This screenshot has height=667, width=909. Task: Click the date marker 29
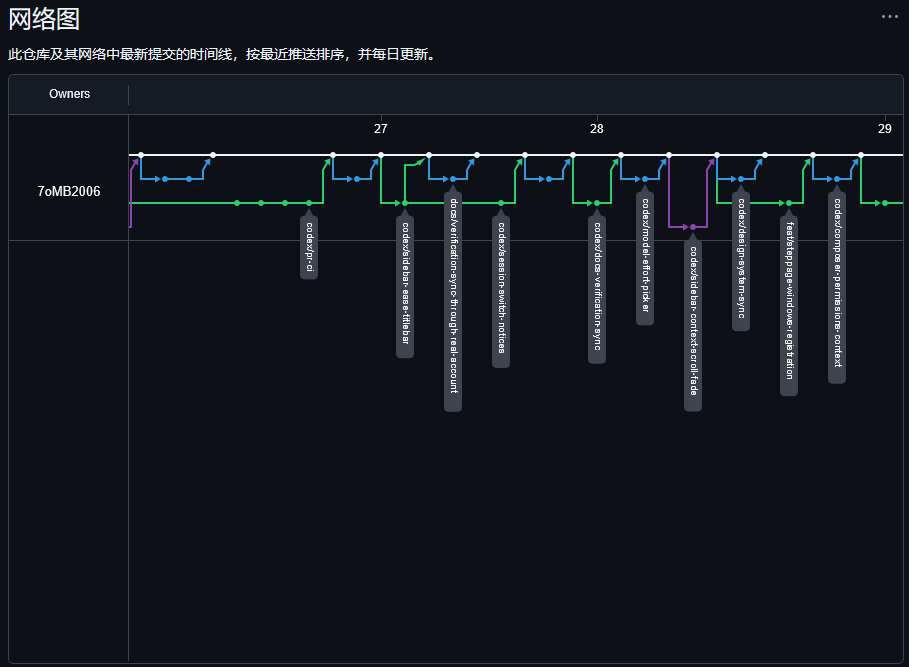click(x=885, y=129)
